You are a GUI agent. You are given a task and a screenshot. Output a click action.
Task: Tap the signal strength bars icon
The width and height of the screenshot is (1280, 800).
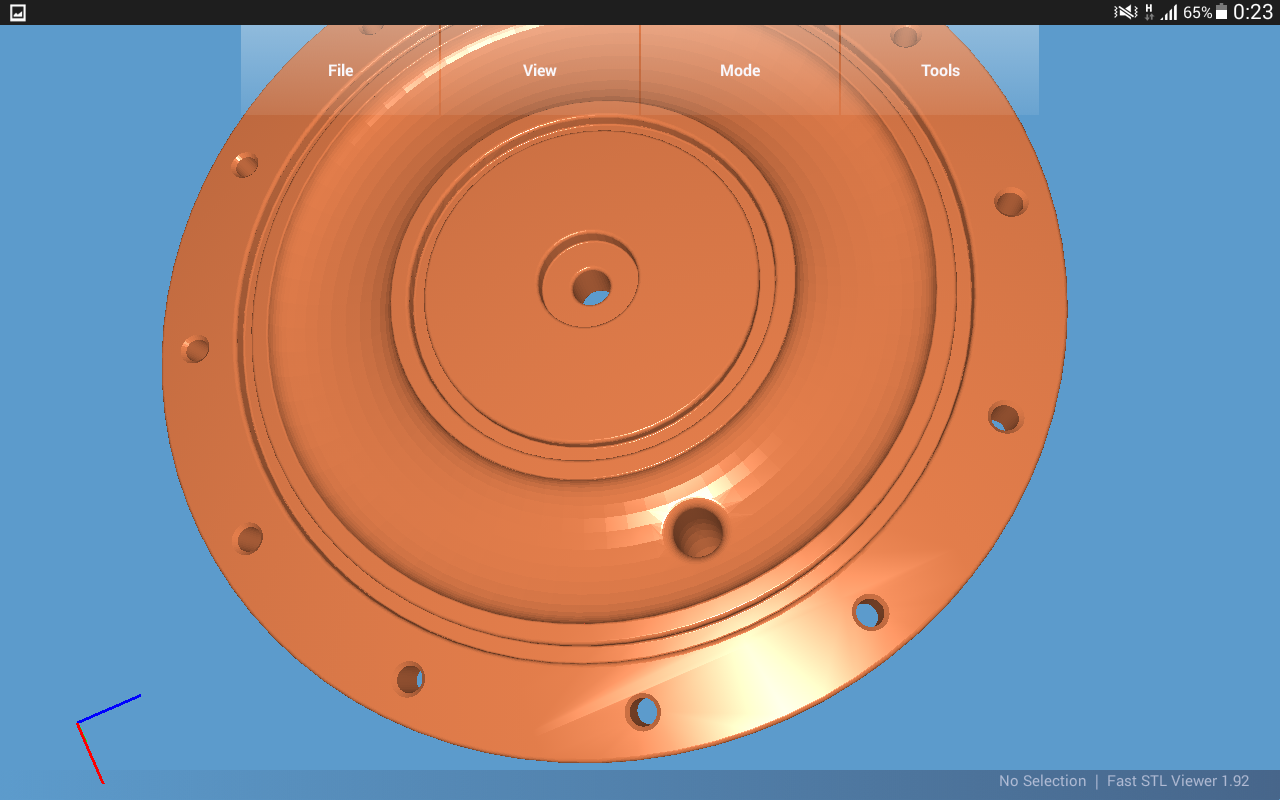pyautogui.click(x=1169, y=13)
